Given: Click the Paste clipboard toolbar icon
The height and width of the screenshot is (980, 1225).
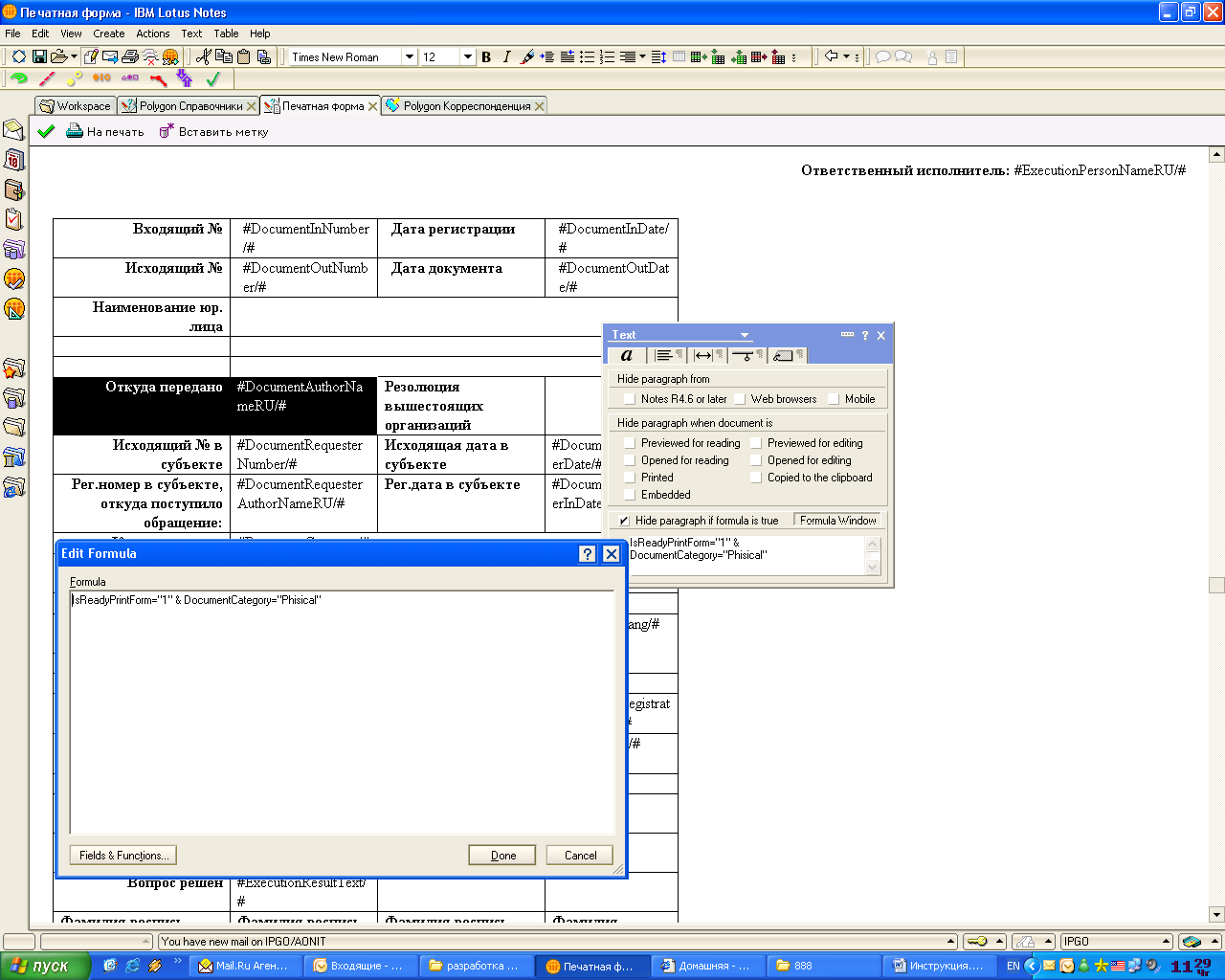Looking at the screenshot, I should [x=243, y=57].
